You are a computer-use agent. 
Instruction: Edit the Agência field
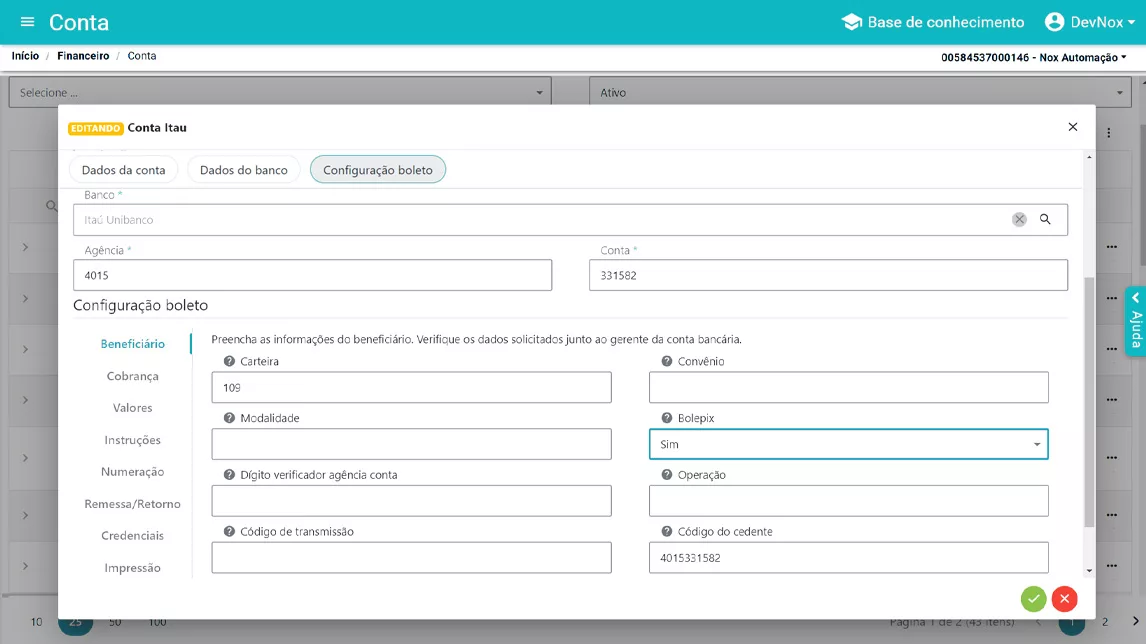[x=312, y=275]
